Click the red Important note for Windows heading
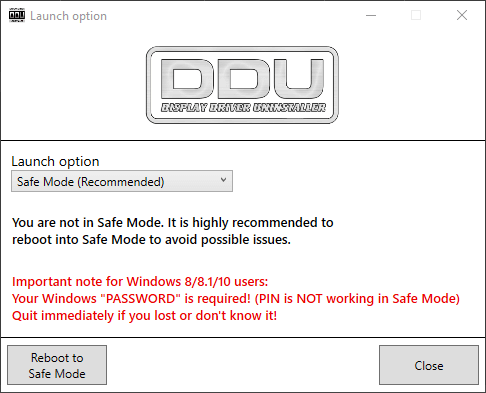The image size is (486, 393). (x=140, y=282)
